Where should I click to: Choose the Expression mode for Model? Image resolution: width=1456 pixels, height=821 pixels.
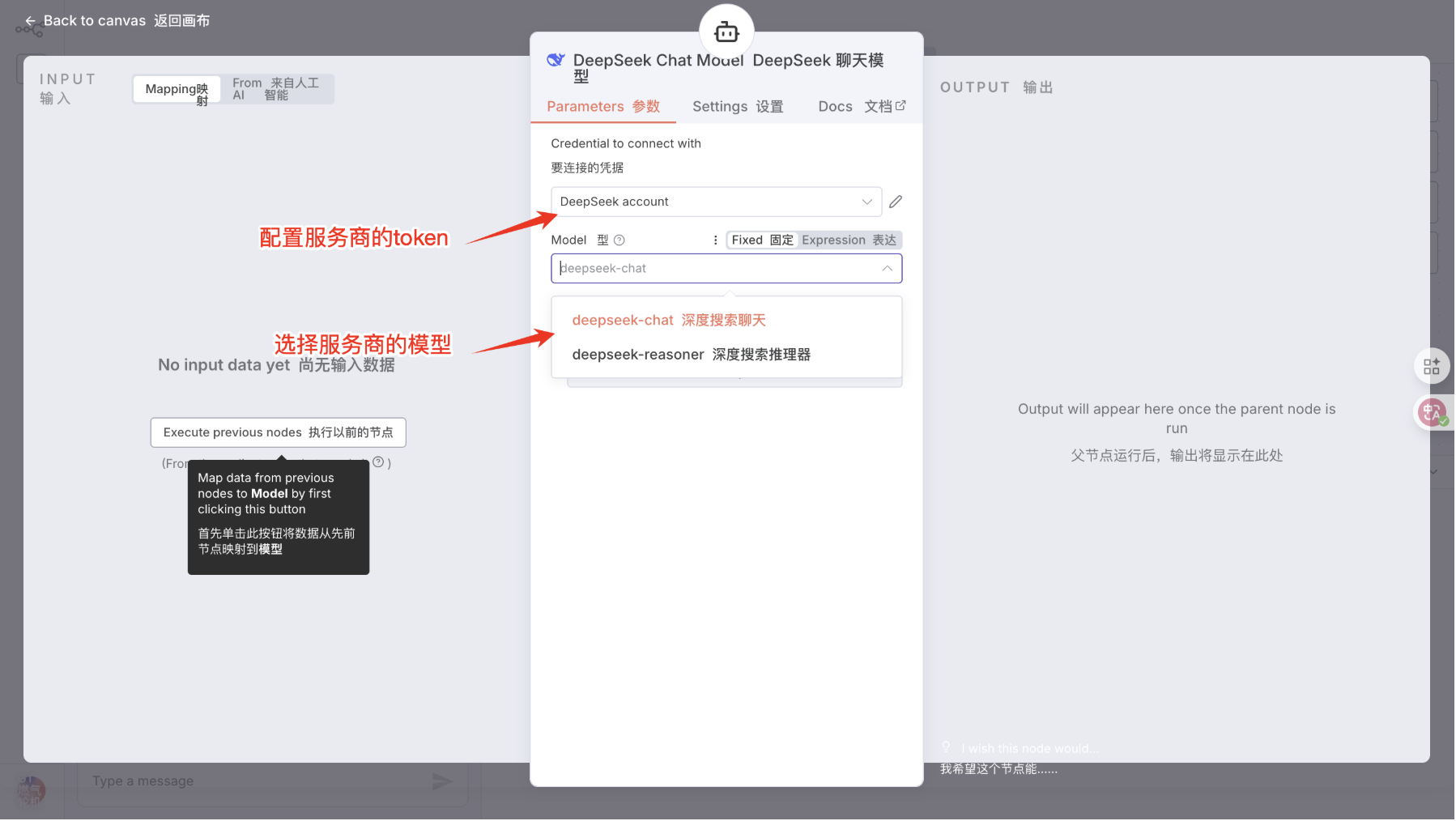[849, 240]
